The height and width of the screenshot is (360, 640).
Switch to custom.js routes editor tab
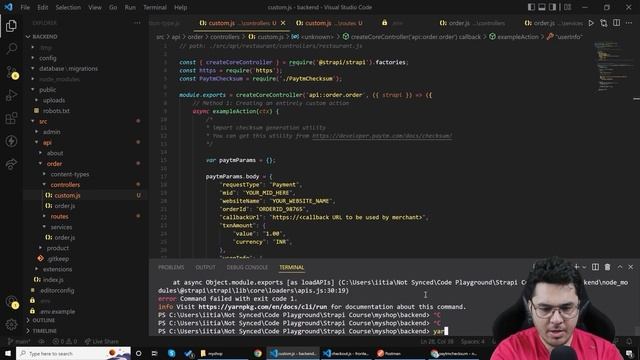pyautogui.click(x=329, y=23)
